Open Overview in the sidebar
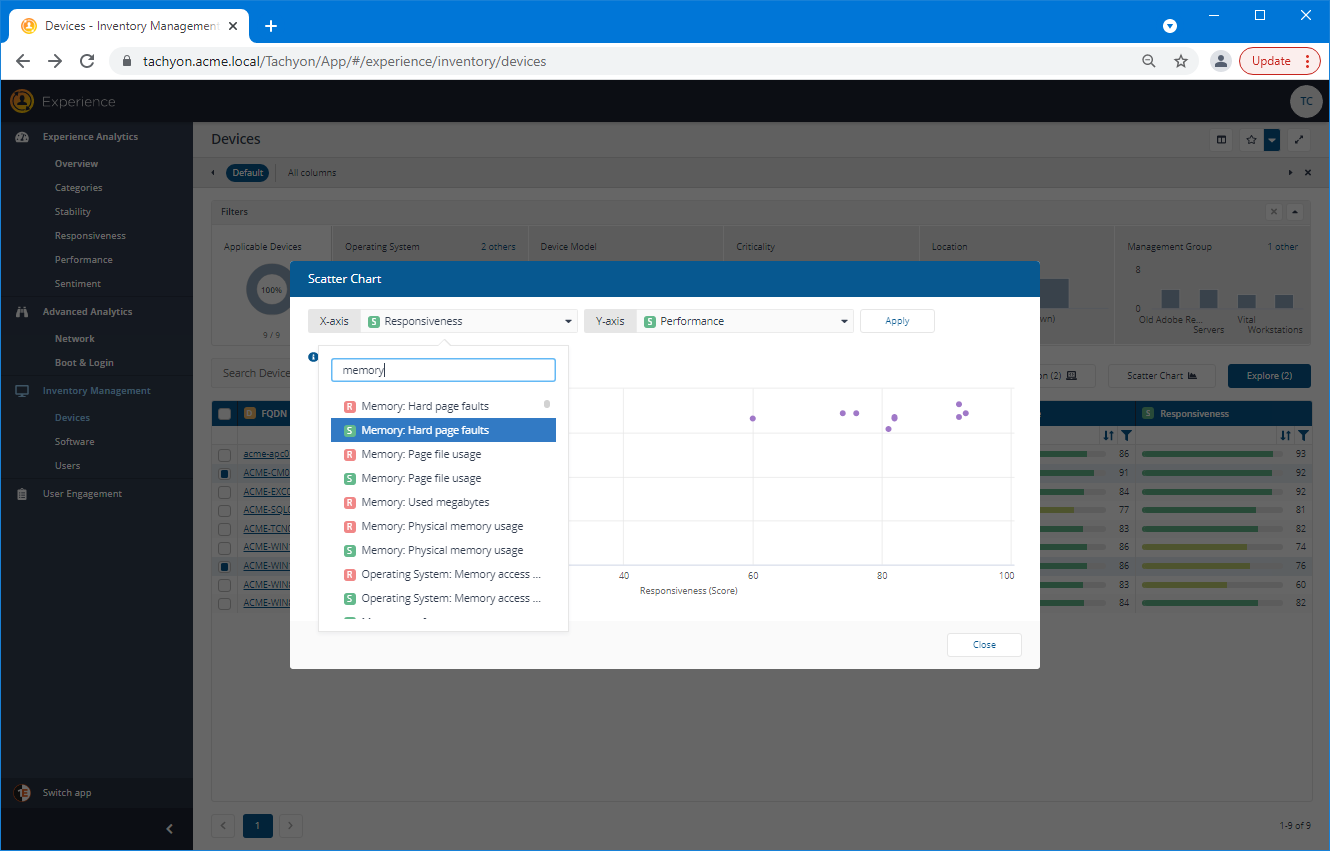 coord(76,164)
